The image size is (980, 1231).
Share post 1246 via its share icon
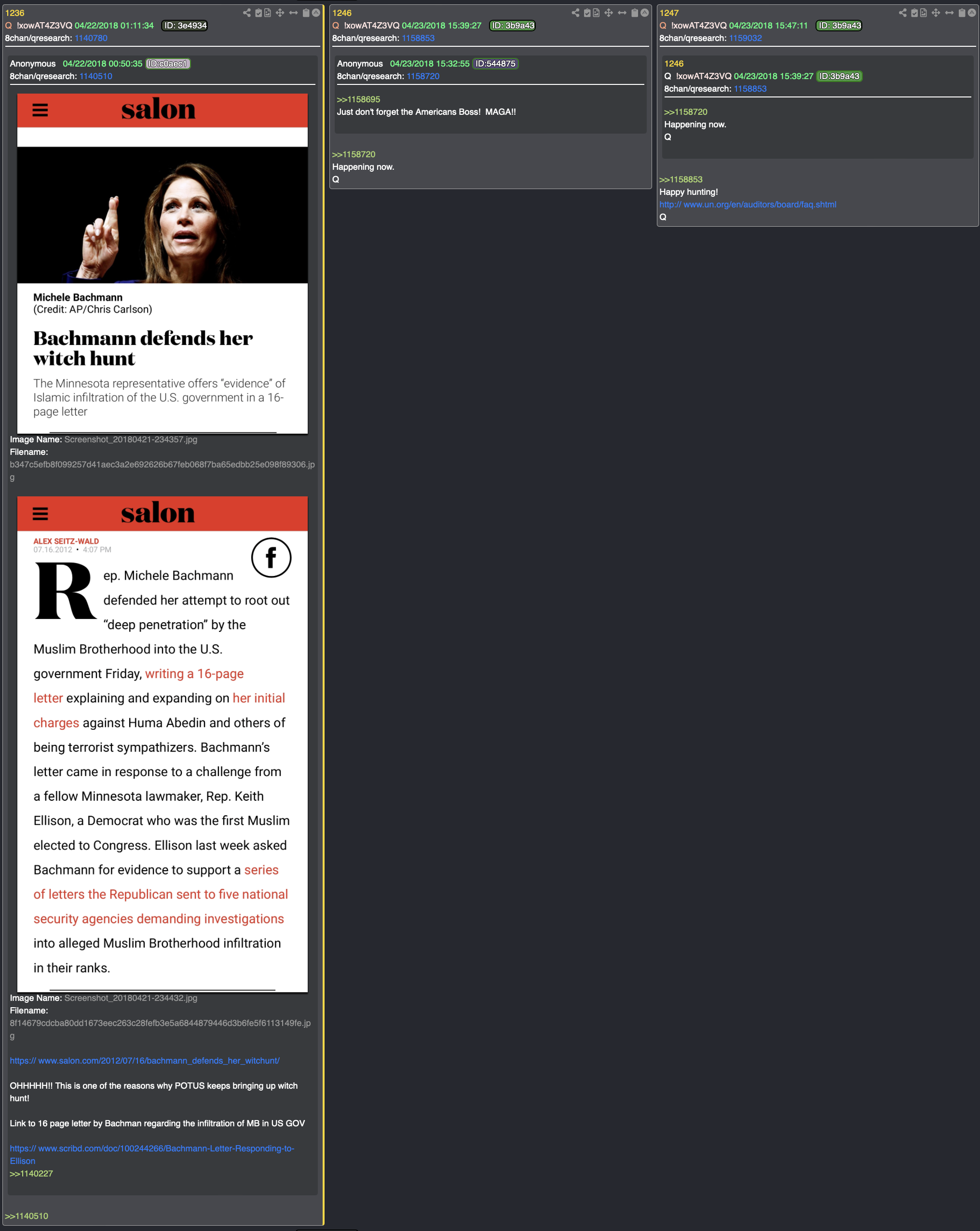pyautogui.click(x=575, y=13)
